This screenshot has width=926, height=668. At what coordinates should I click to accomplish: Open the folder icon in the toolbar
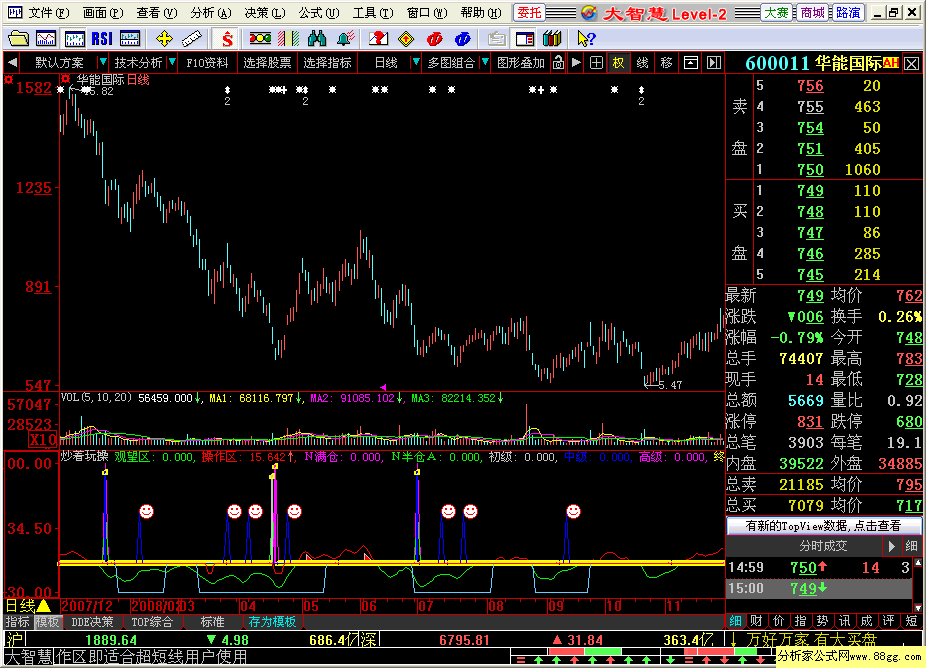(x=18, y=39)
